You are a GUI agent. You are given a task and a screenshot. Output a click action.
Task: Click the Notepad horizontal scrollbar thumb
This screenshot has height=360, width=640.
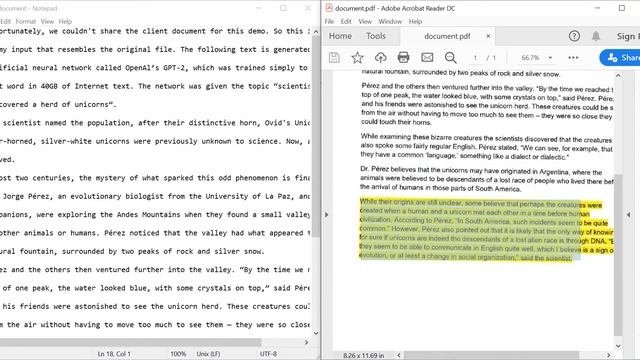pos(130,342)
